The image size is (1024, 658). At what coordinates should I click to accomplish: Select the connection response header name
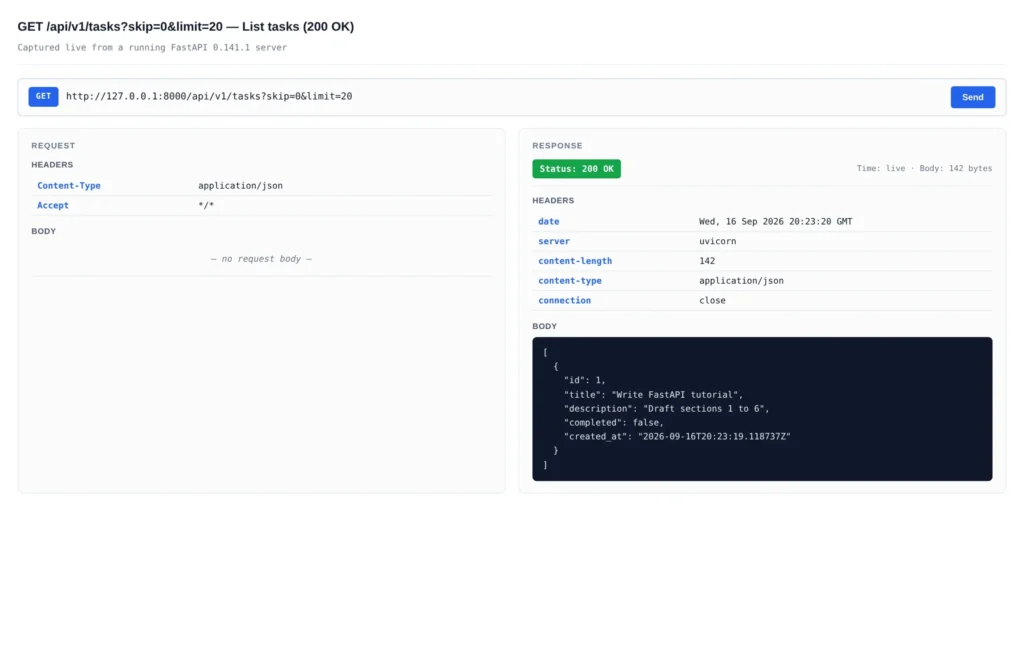[564, 300]
